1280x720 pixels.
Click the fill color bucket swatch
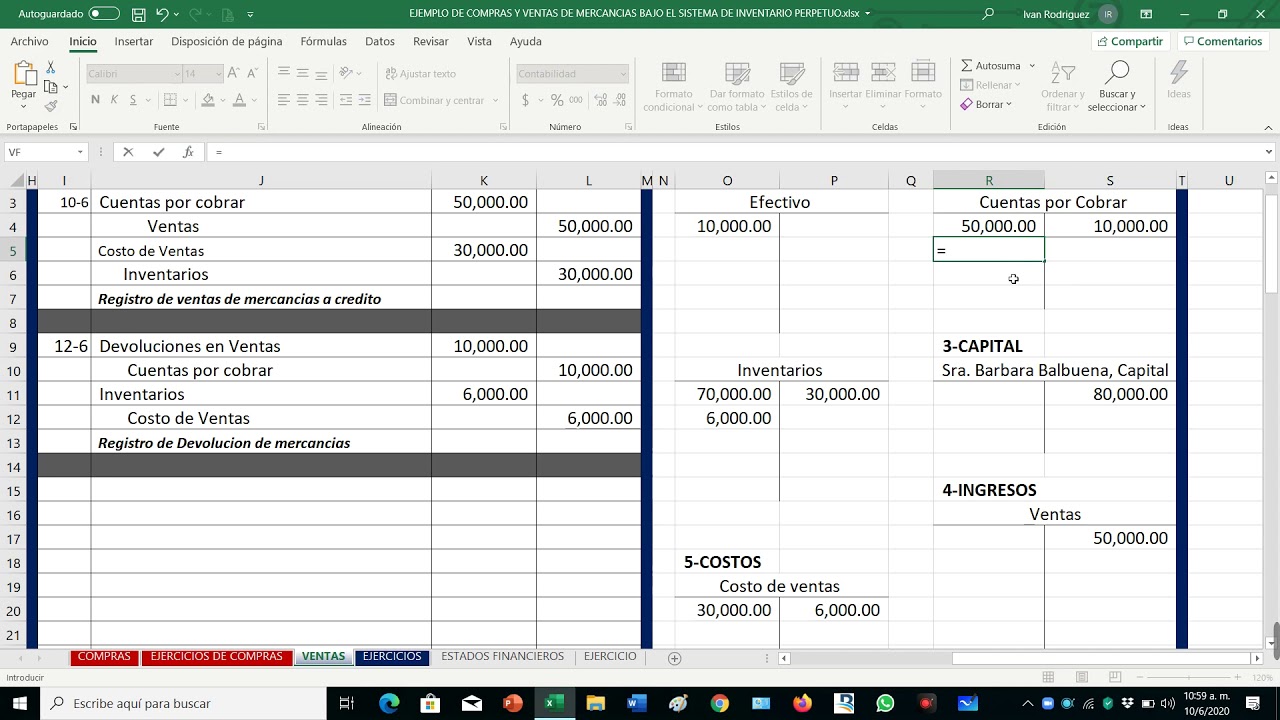[x=208, y=100]
